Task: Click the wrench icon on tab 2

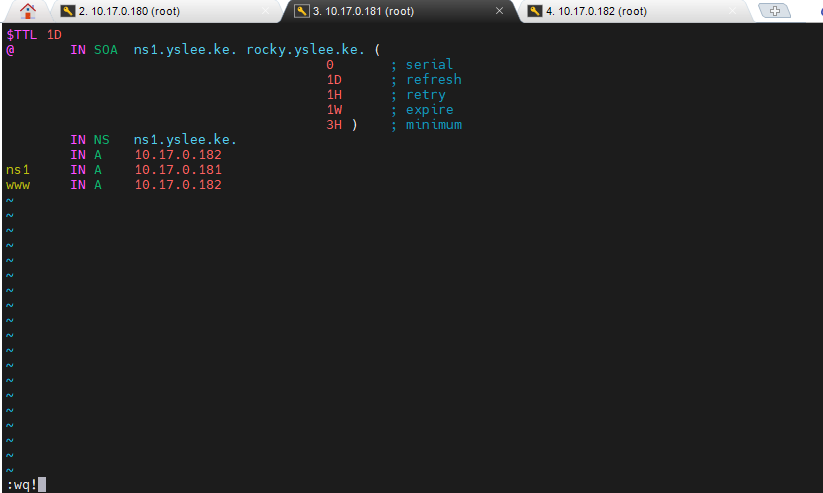Action: (x=68, y=11)
